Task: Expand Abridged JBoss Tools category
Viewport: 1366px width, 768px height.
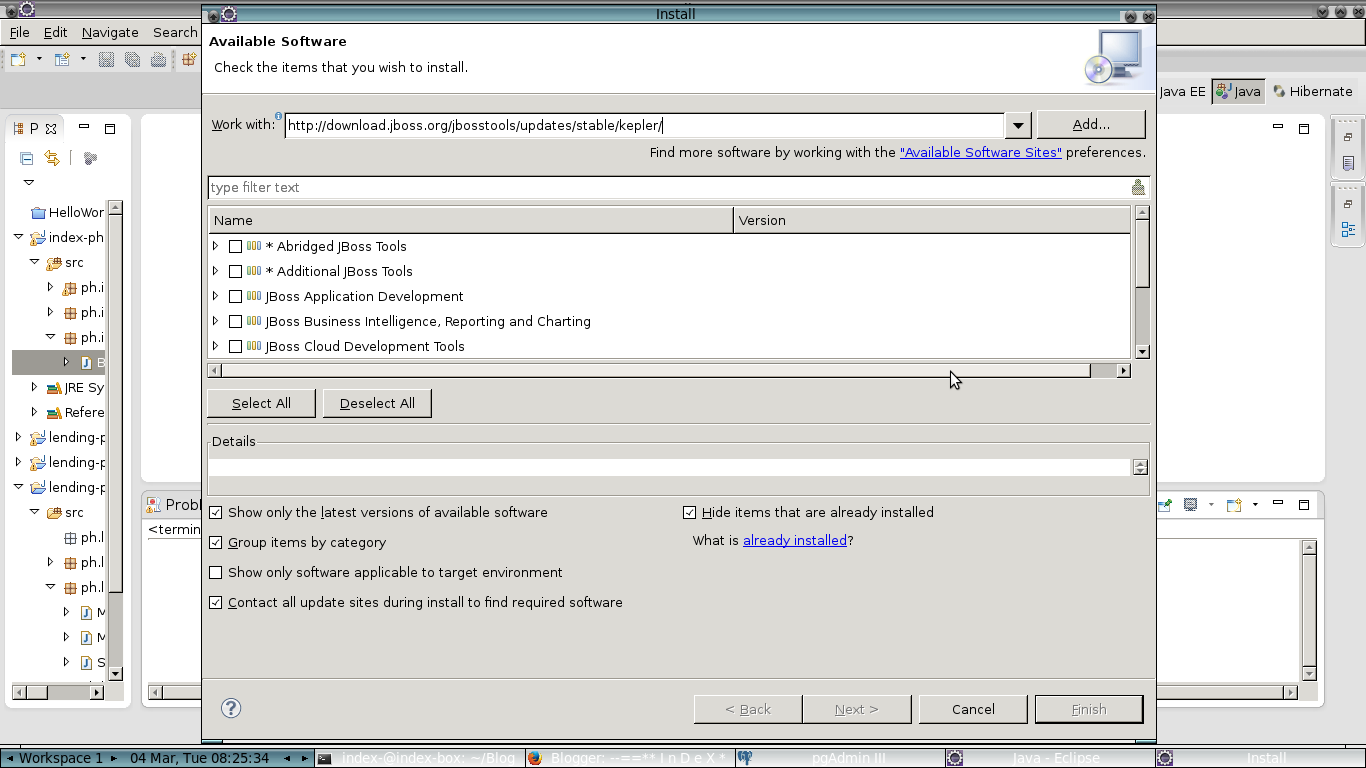Action: coord(215,246)
